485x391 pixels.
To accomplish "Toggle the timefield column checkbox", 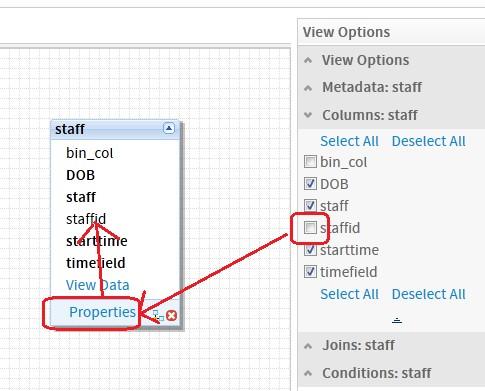I will point(310,272).
